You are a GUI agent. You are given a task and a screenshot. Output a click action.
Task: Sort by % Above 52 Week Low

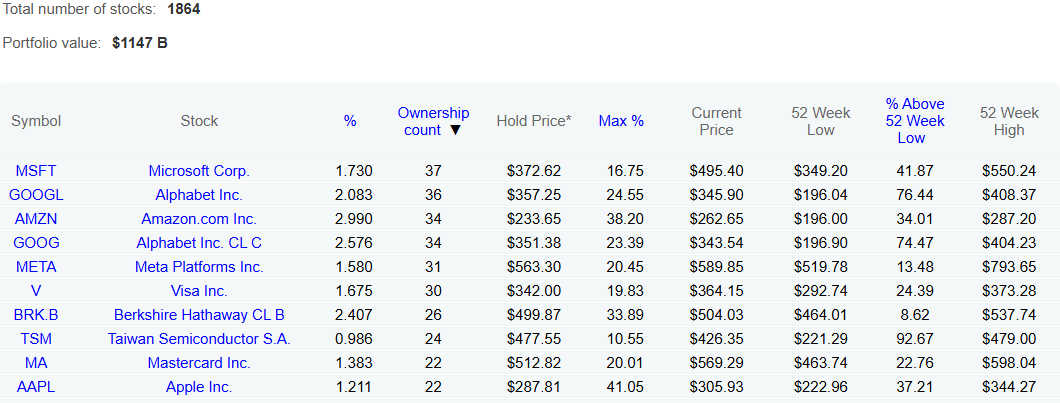(x=915, y=121)
